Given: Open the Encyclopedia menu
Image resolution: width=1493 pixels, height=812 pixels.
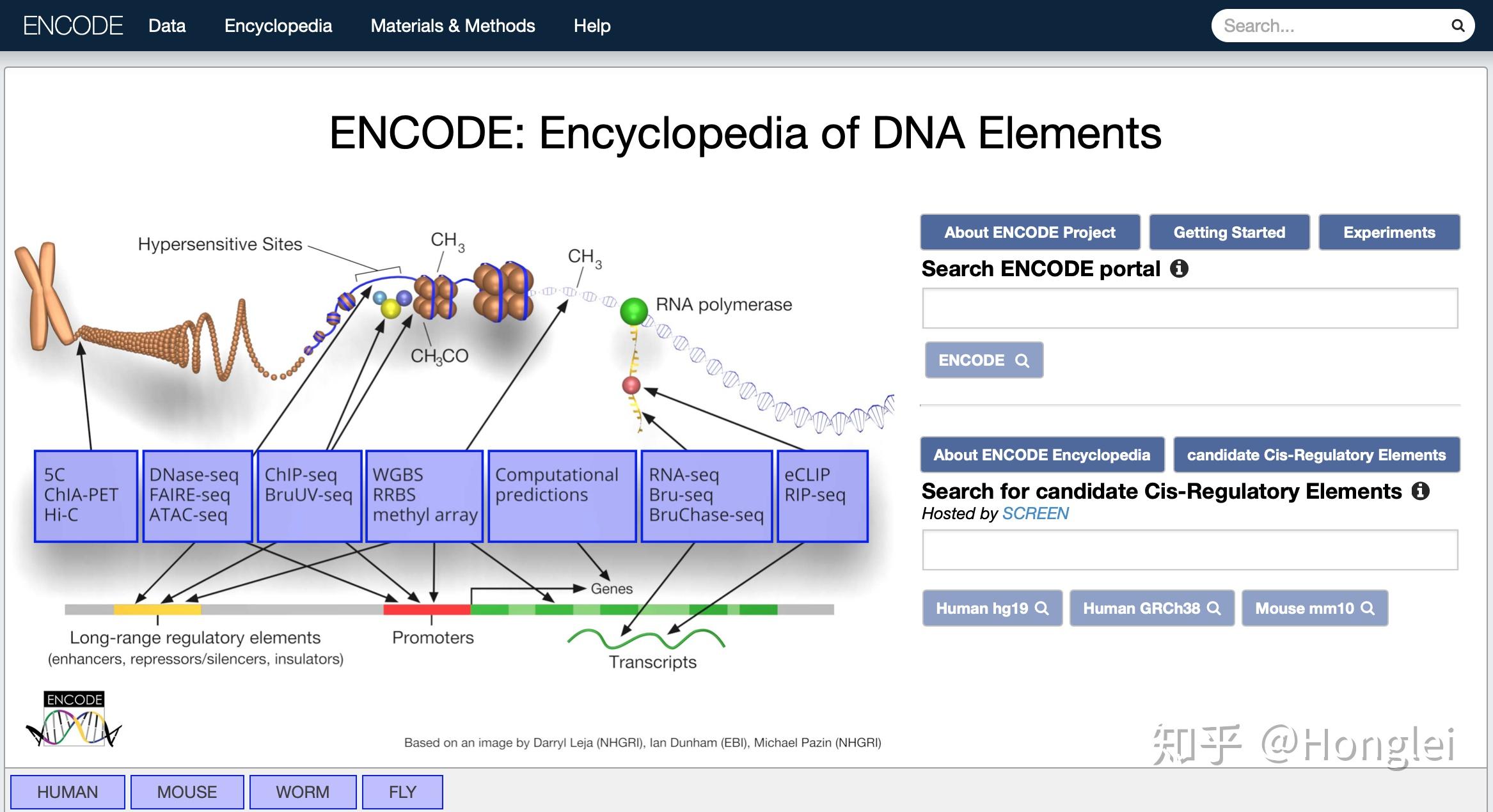Looking at the screenshot, I should (278, 26).
